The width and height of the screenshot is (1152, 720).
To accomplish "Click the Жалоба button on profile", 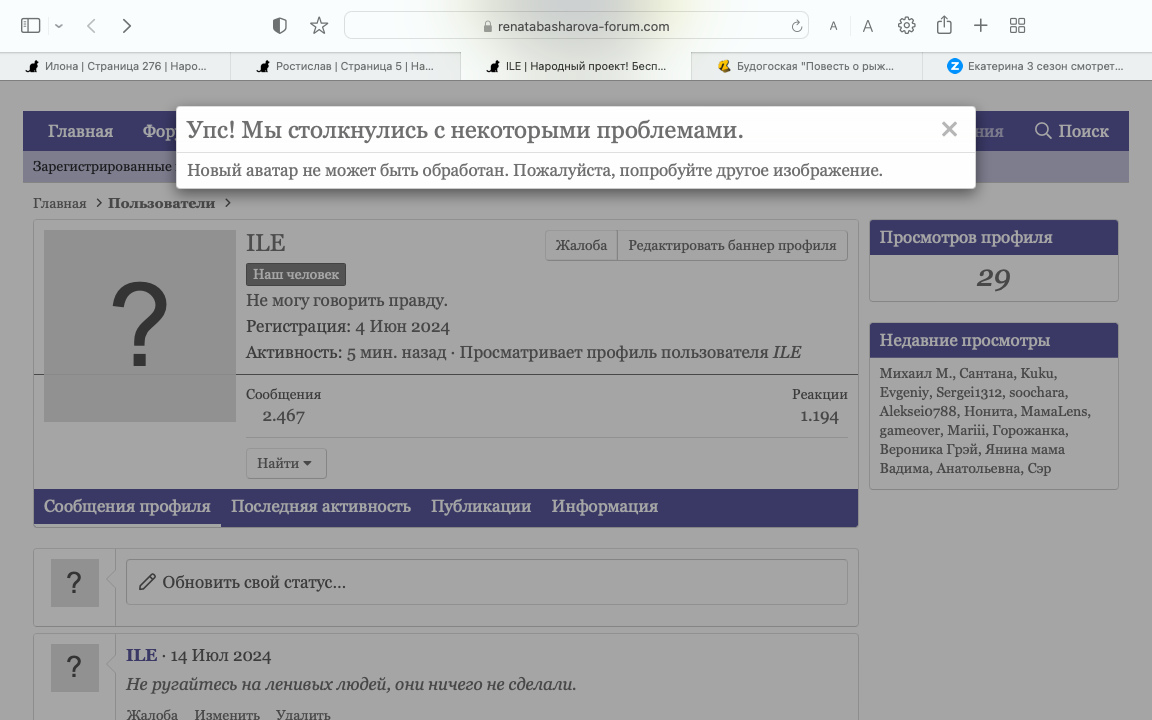I will pos(581,245).
